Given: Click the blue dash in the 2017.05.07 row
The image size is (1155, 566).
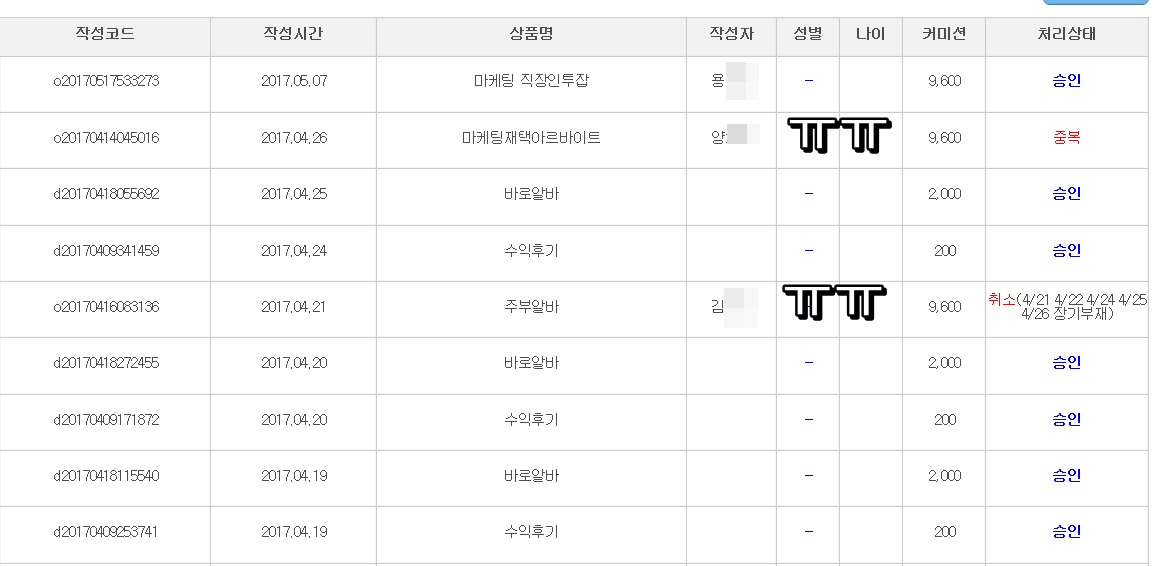Looking at the screenshot, I should 808,81.
